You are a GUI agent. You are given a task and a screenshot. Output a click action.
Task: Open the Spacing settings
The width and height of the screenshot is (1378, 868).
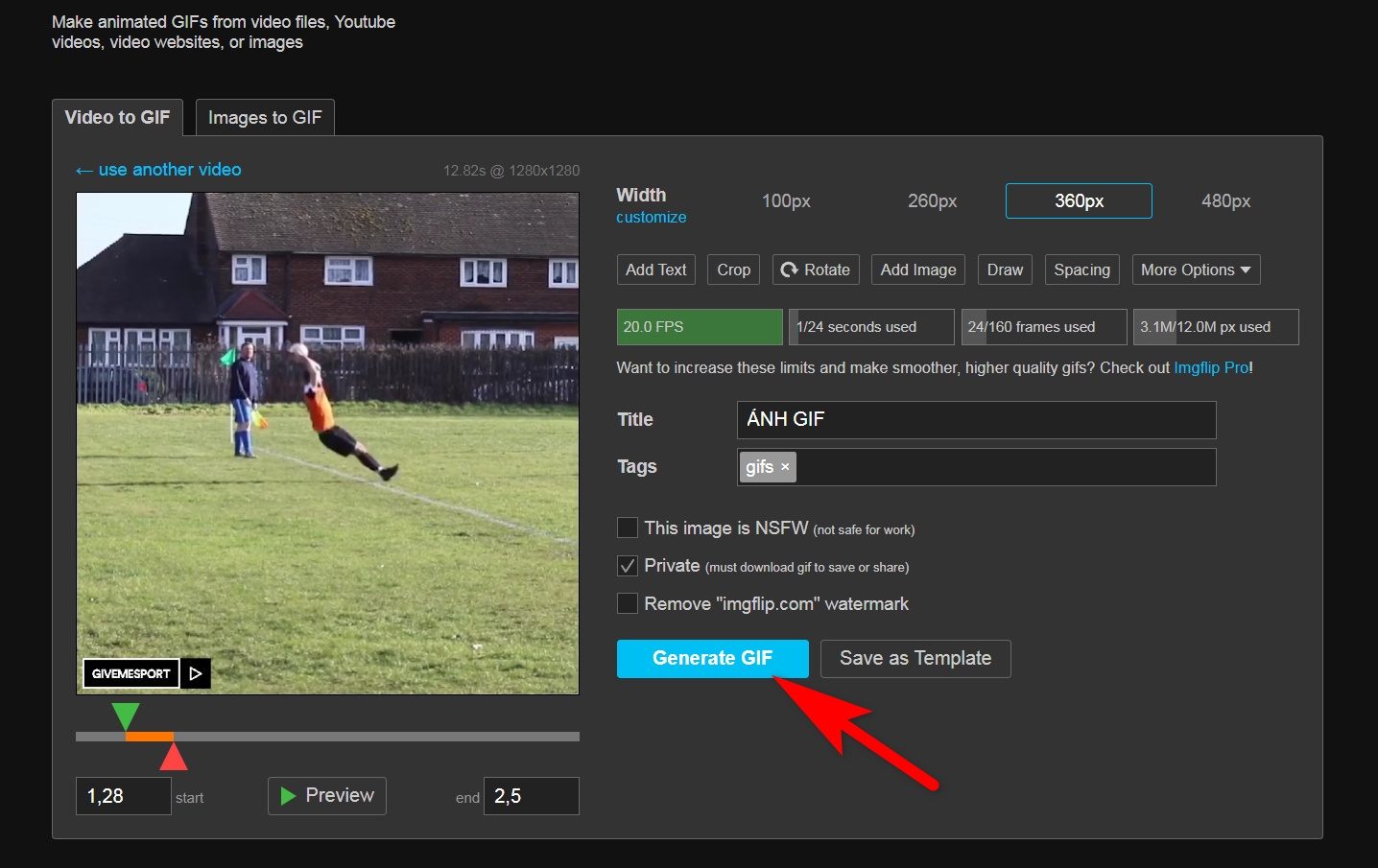[1081, 270]
